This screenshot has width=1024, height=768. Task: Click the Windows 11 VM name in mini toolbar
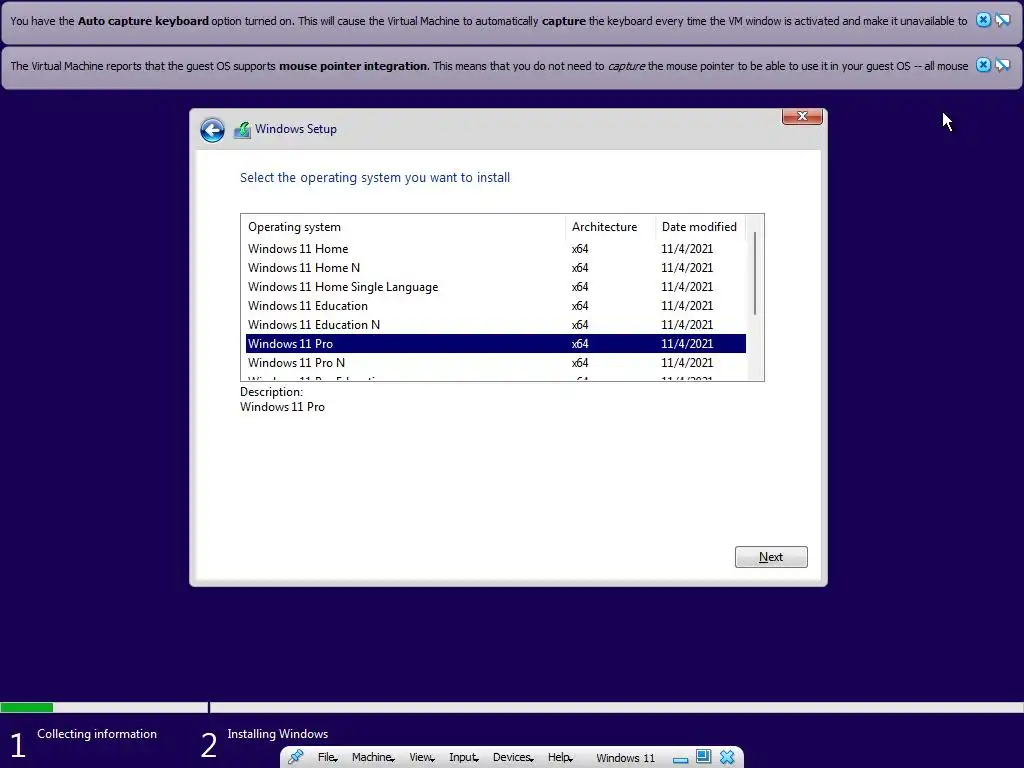pyautogui.click(x=625, y=758)
